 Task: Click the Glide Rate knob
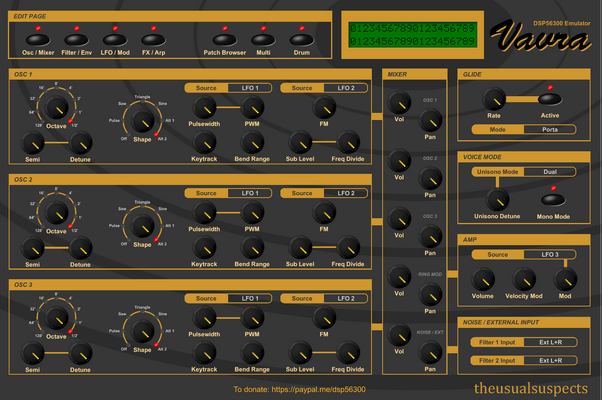point(494,99)
